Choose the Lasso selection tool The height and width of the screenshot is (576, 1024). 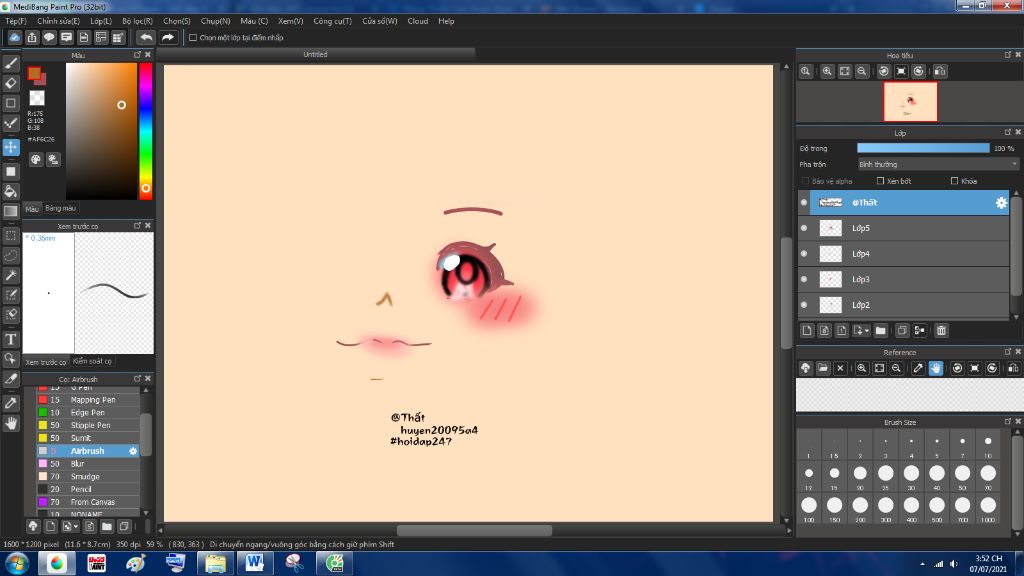point(11,255)
